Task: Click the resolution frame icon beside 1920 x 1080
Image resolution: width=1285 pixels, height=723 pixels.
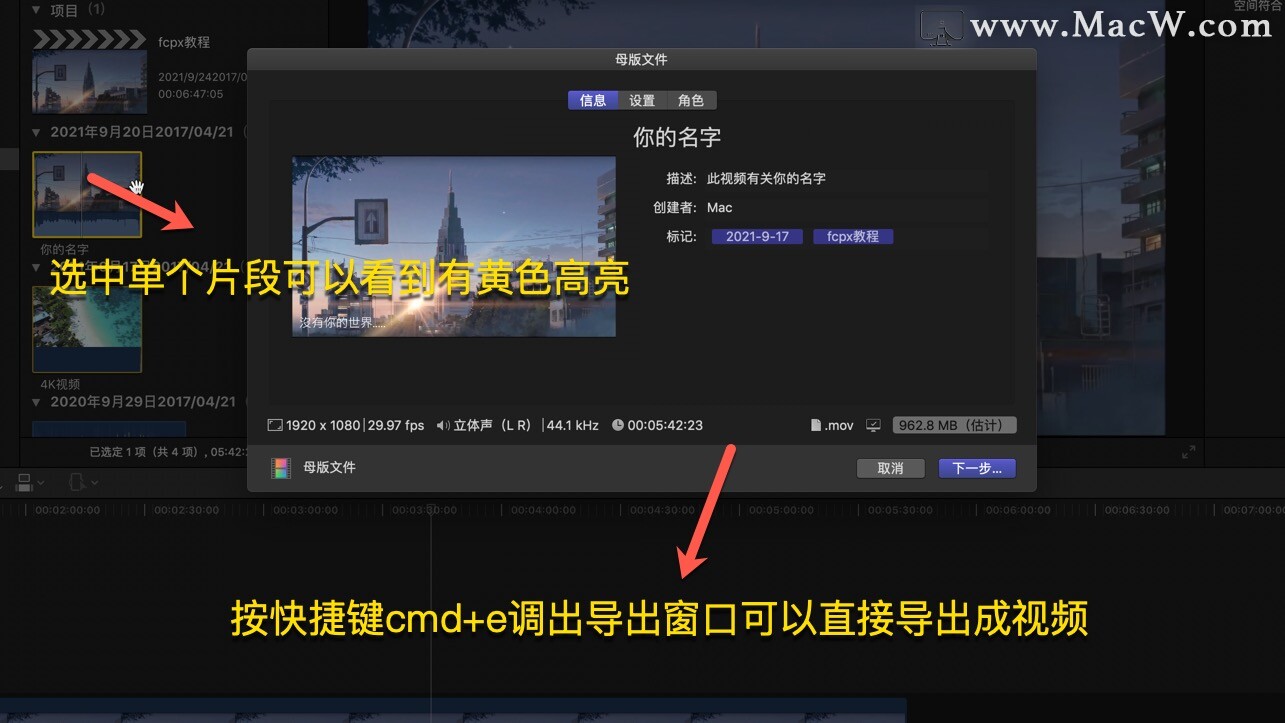Action: point(275,425)
